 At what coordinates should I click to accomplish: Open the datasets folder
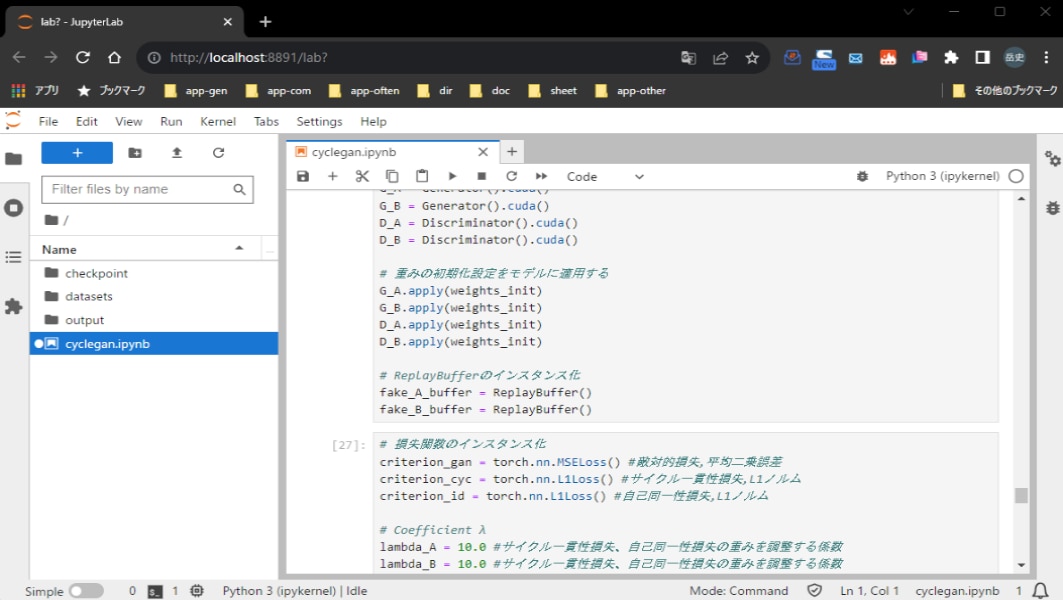tap(89, 296)
